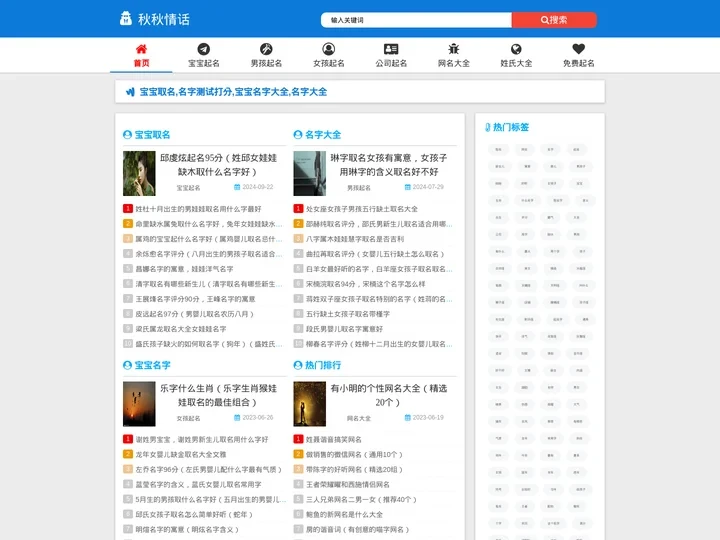Open the article titled 乐字什么生肖
The width and height of the screenshot is (720, 540).
[218, 395]
